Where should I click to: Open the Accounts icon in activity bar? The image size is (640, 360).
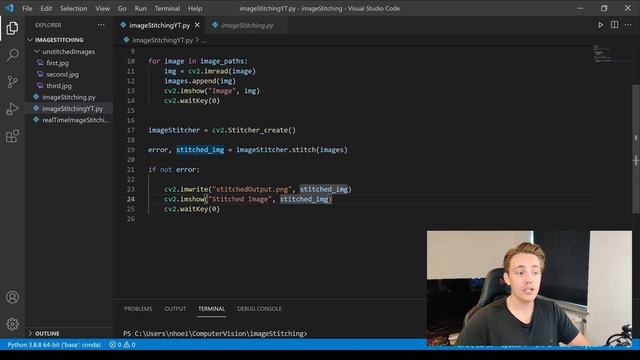pyautogui.click(x=12, y=297)
